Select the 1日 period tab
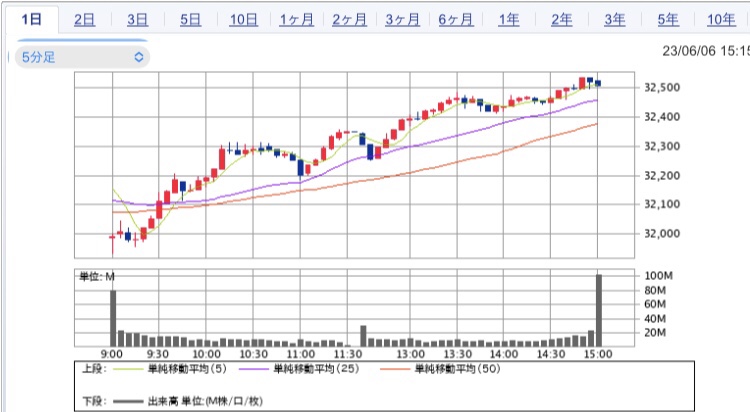This screenshot has width=750, height=412. [32, 20]
